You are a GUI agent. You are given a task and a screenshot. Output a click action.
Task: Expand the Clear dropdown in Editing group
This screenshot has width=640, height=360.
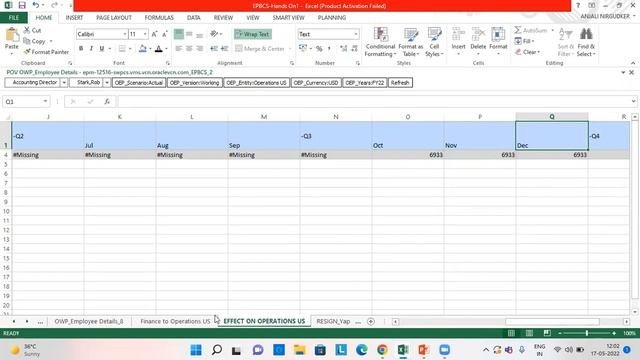point(539,52)
